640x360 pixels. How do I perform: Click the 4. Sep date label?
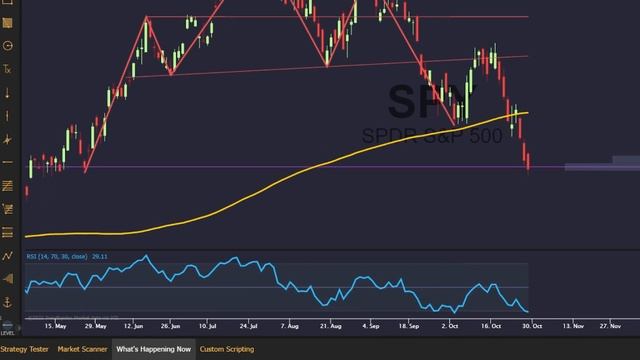371,326
